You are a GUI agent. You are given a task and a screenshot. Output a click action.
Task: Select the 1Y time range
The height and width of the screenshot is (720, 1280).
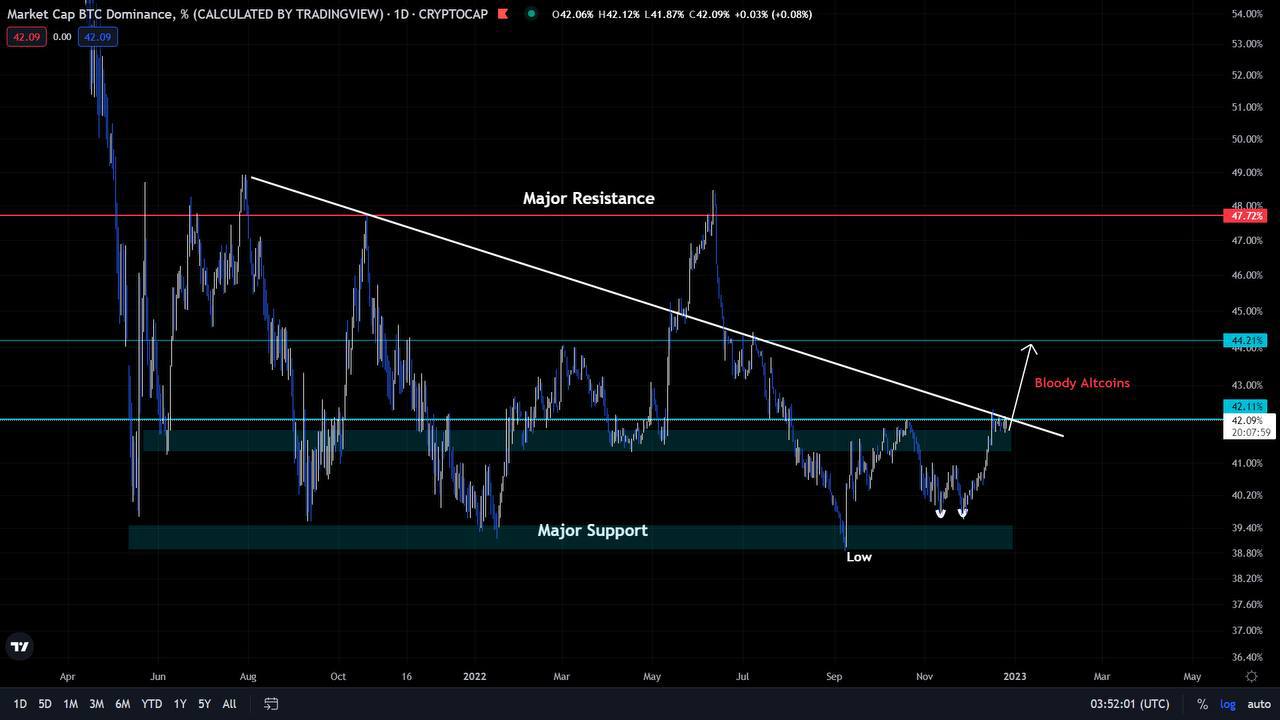180,704
